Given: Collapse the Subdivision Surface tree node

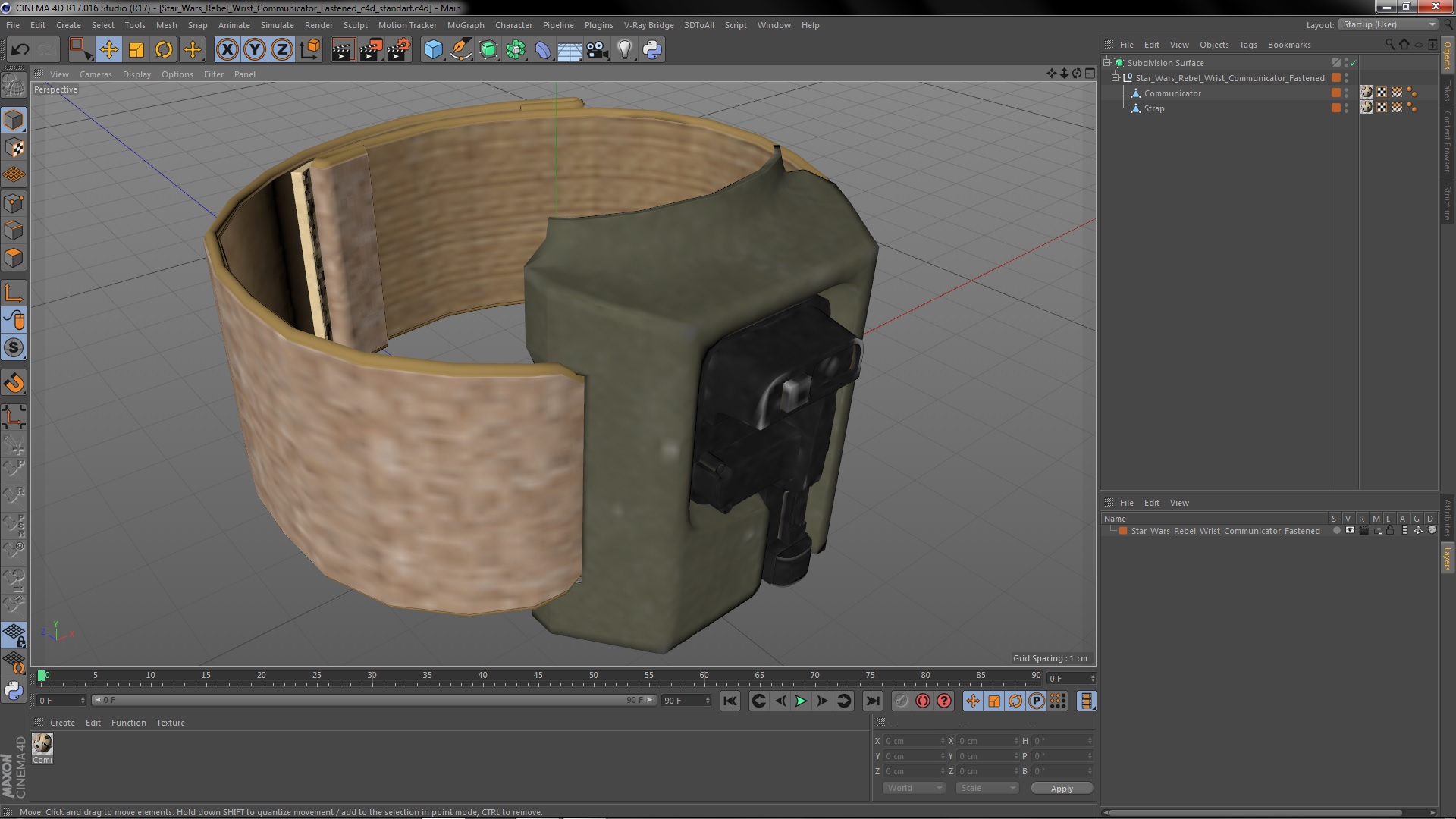Looking at the screenshot, I should 1107,63.
